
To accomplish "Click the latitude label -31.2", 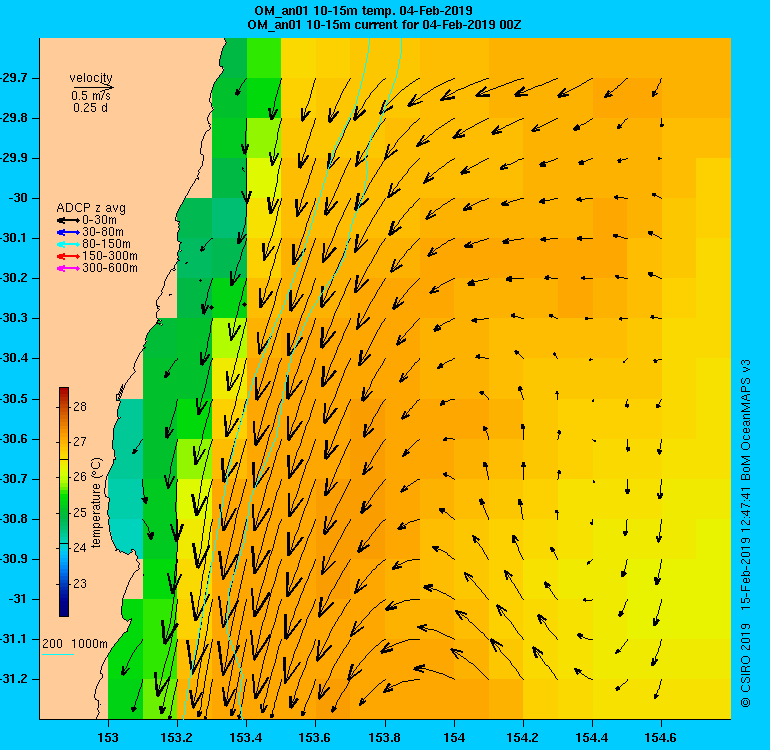I will 14,679.
